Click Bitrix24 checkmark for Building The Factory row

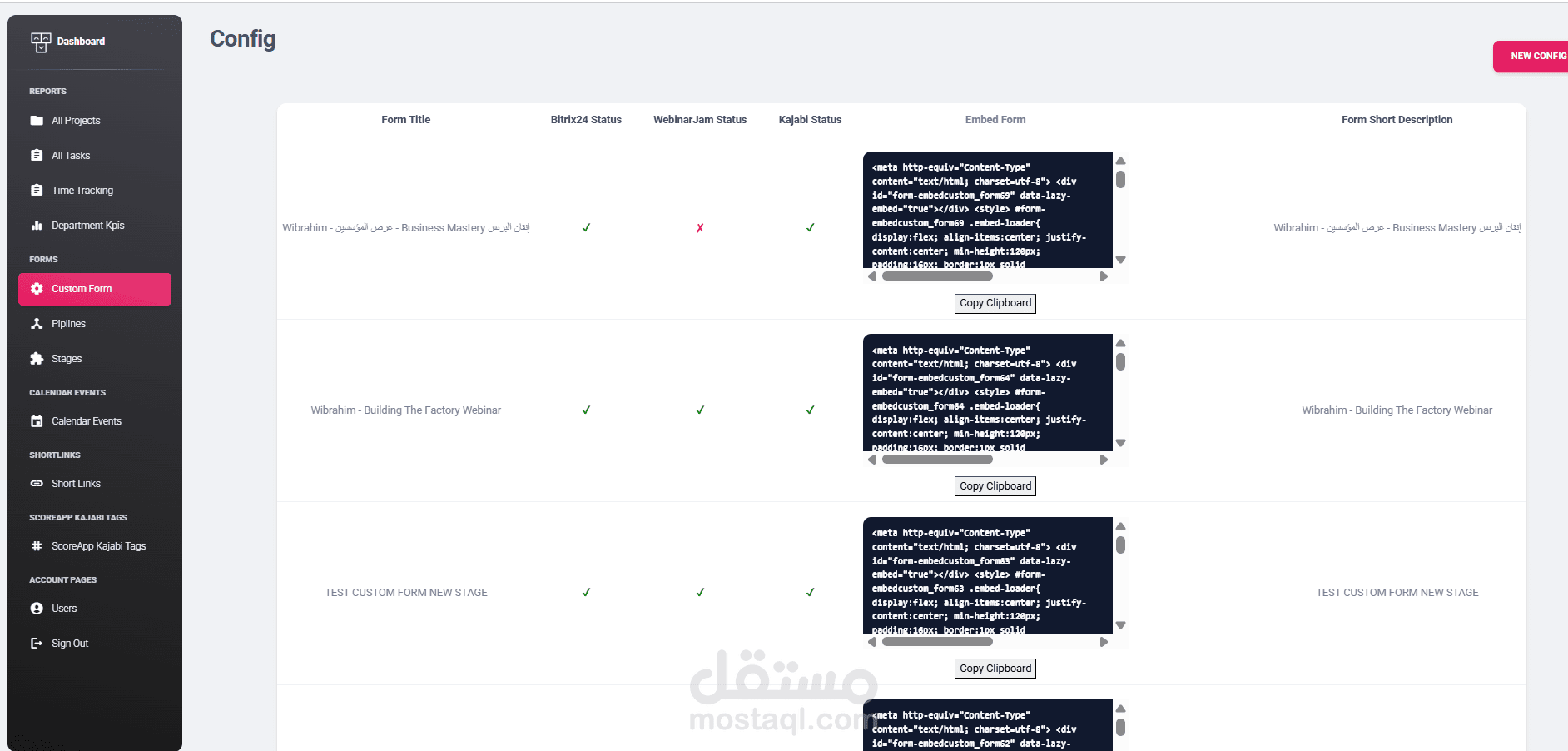pos(586,410)
